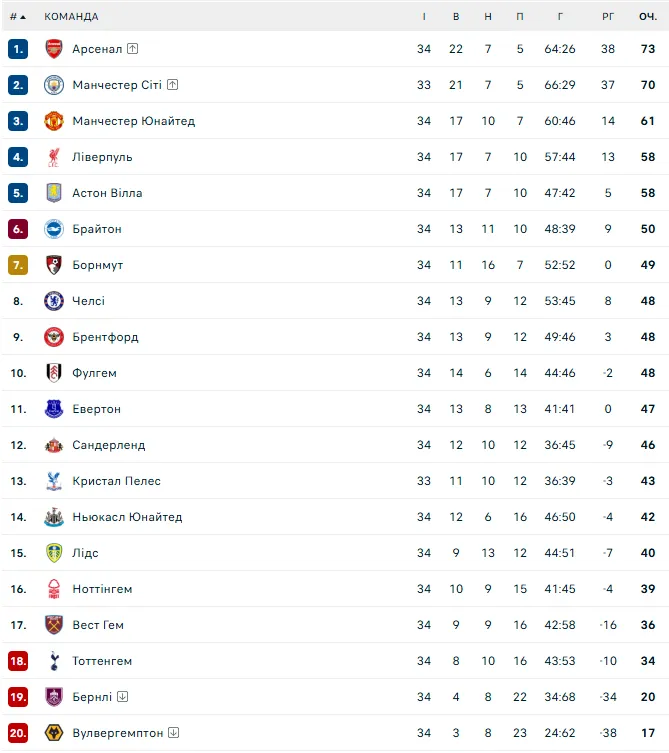Screen dimensions: 669x753
Task: Open the Брайтон team link
Action: (97, 229)
